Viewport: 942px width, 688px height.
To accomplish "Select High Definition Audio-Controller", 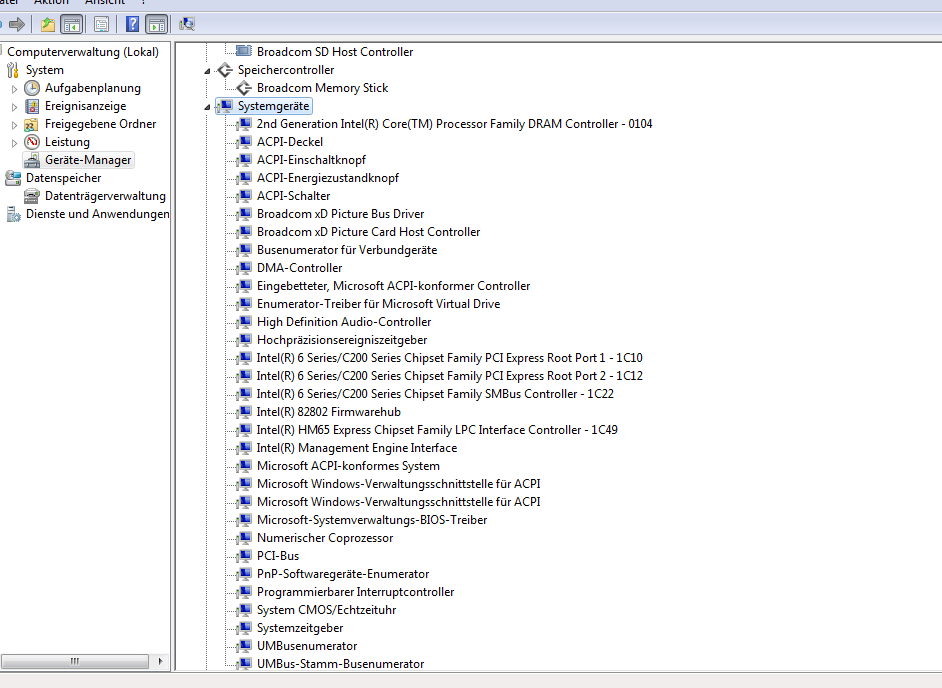I will (344, 322).
